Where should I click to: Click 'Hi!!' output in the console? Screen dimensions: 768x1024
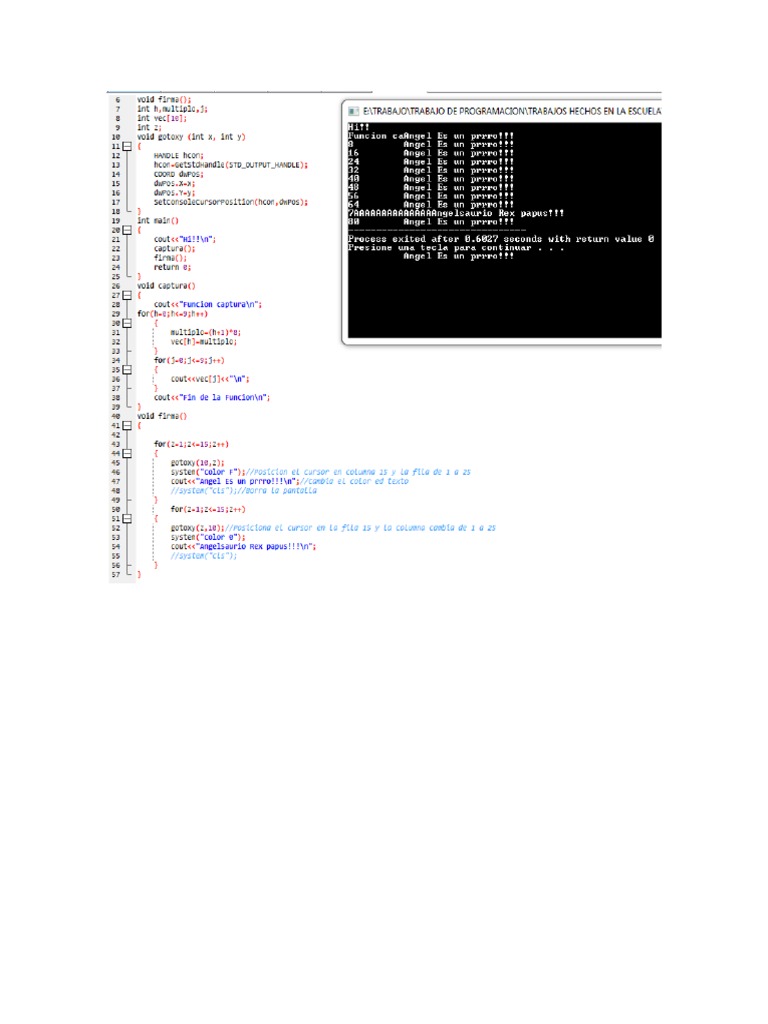(359, 127)
